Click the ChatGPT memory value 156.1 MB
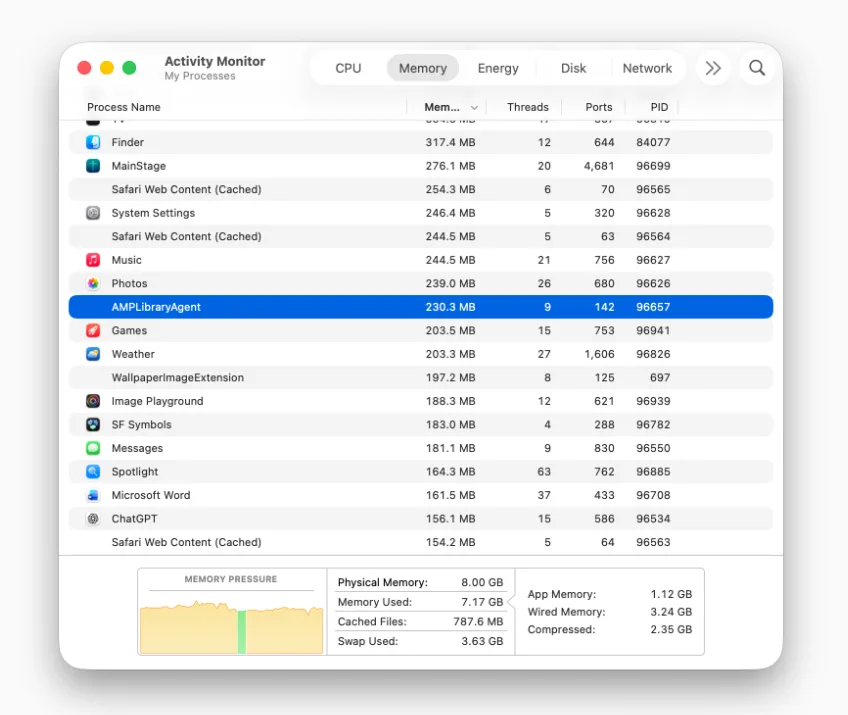Screen dimensions: 848x715 click(x=450, y=519)
